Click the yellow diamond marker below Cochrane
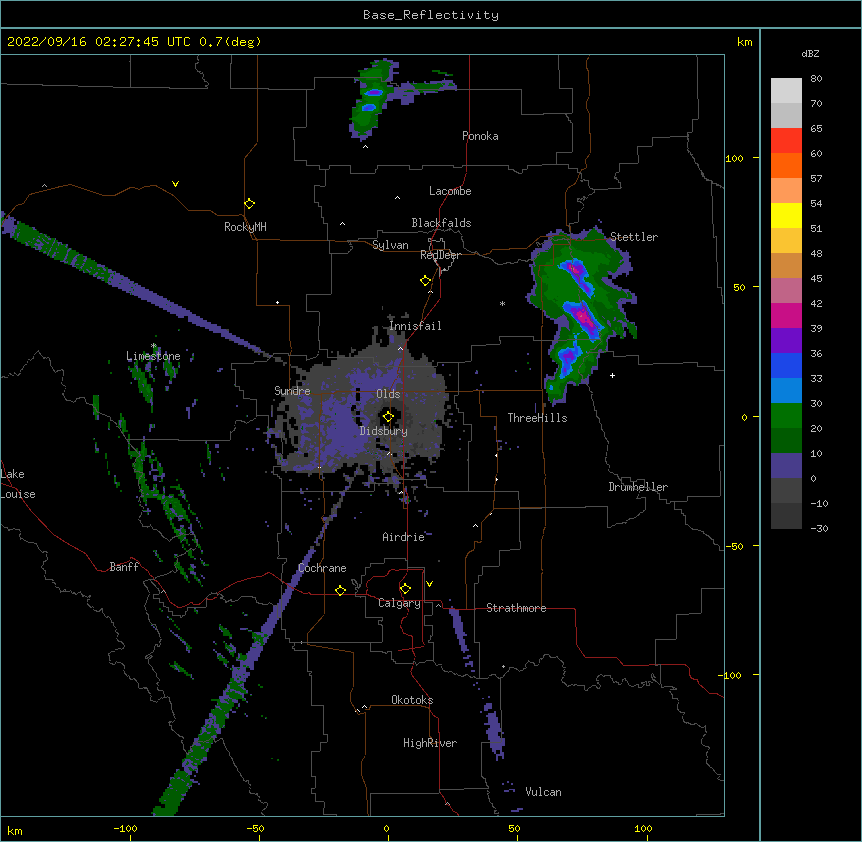 tap(340, 590)
